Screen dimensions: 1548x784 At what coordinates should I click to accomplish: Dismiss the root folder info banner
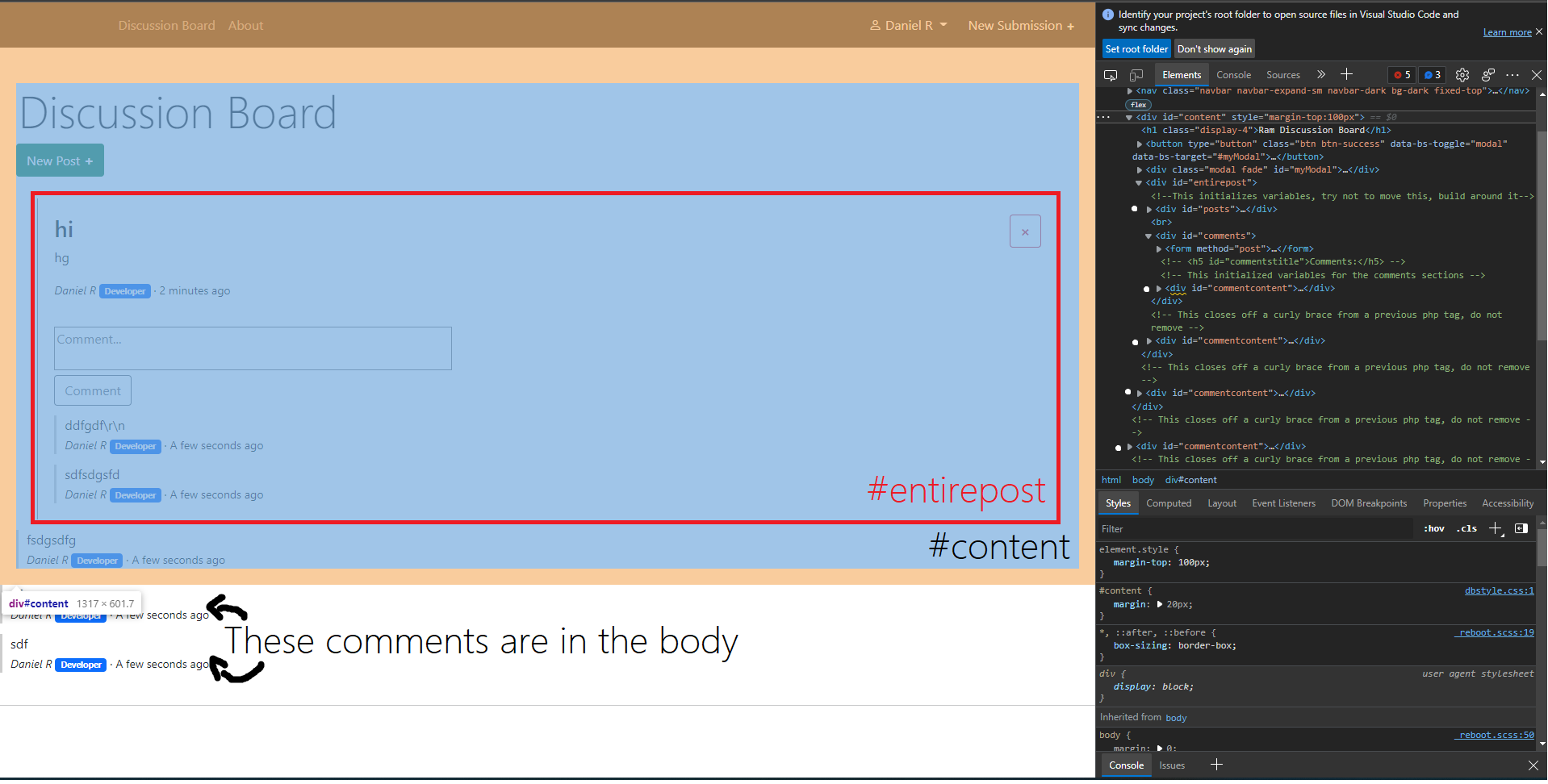[1539, 32]
